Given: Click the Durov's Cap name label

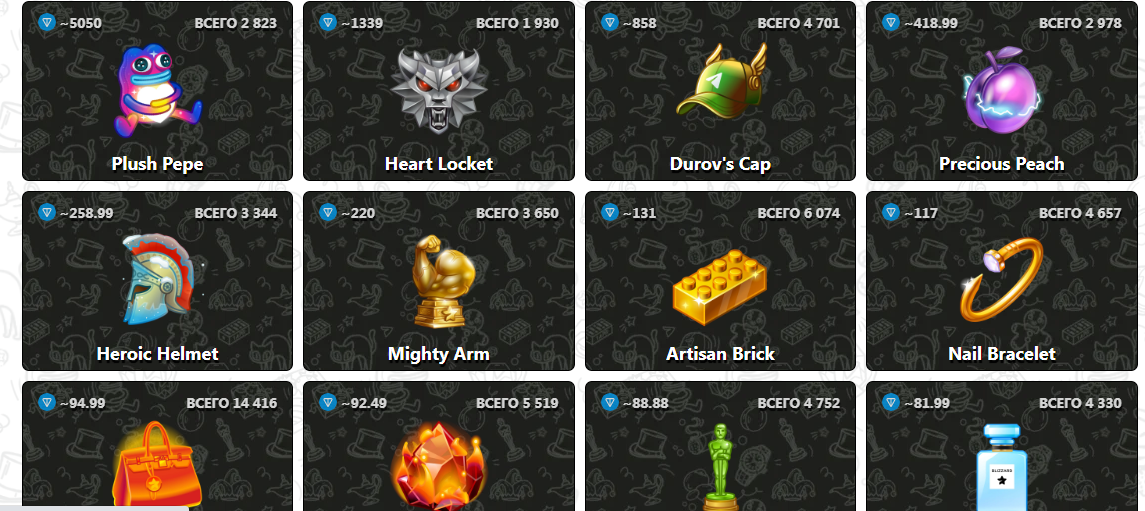Looking at the screenshot, I should pos(720,164).
